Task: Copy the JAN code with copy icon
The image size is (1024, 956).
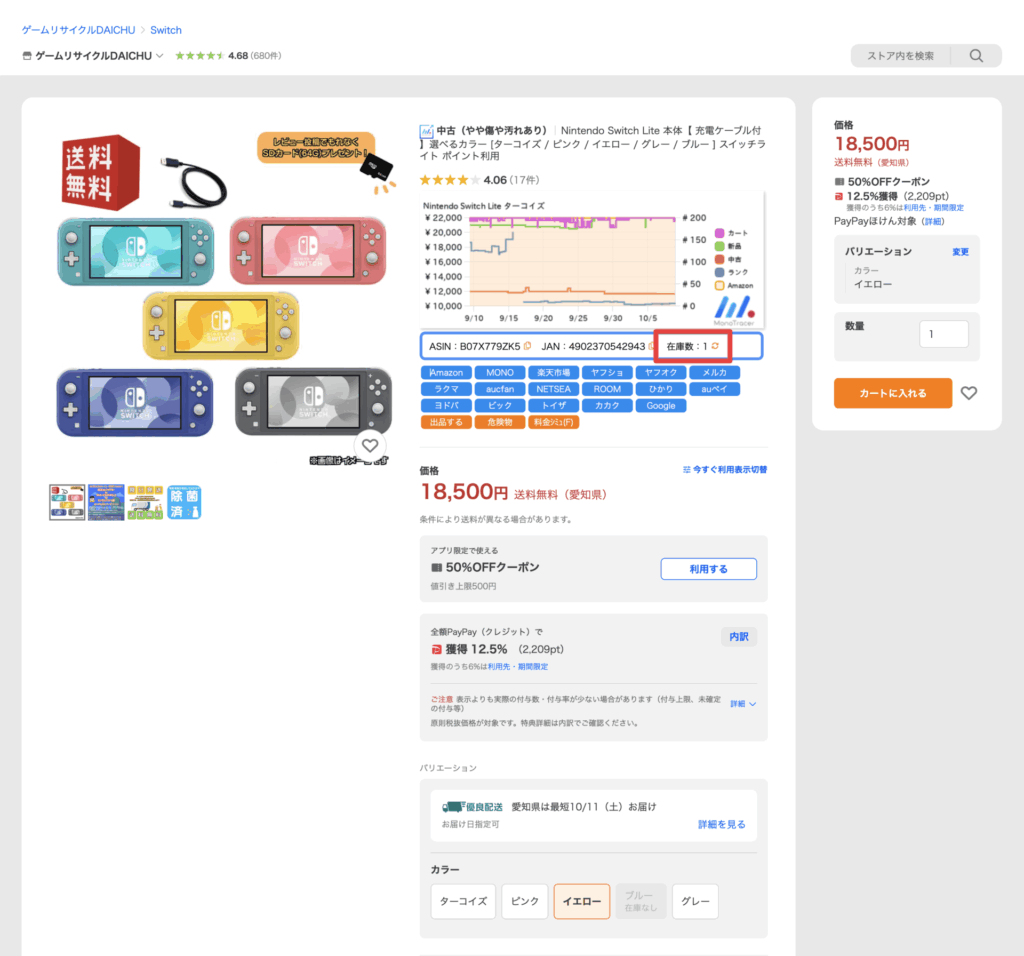Action: (x=652, y=346)
